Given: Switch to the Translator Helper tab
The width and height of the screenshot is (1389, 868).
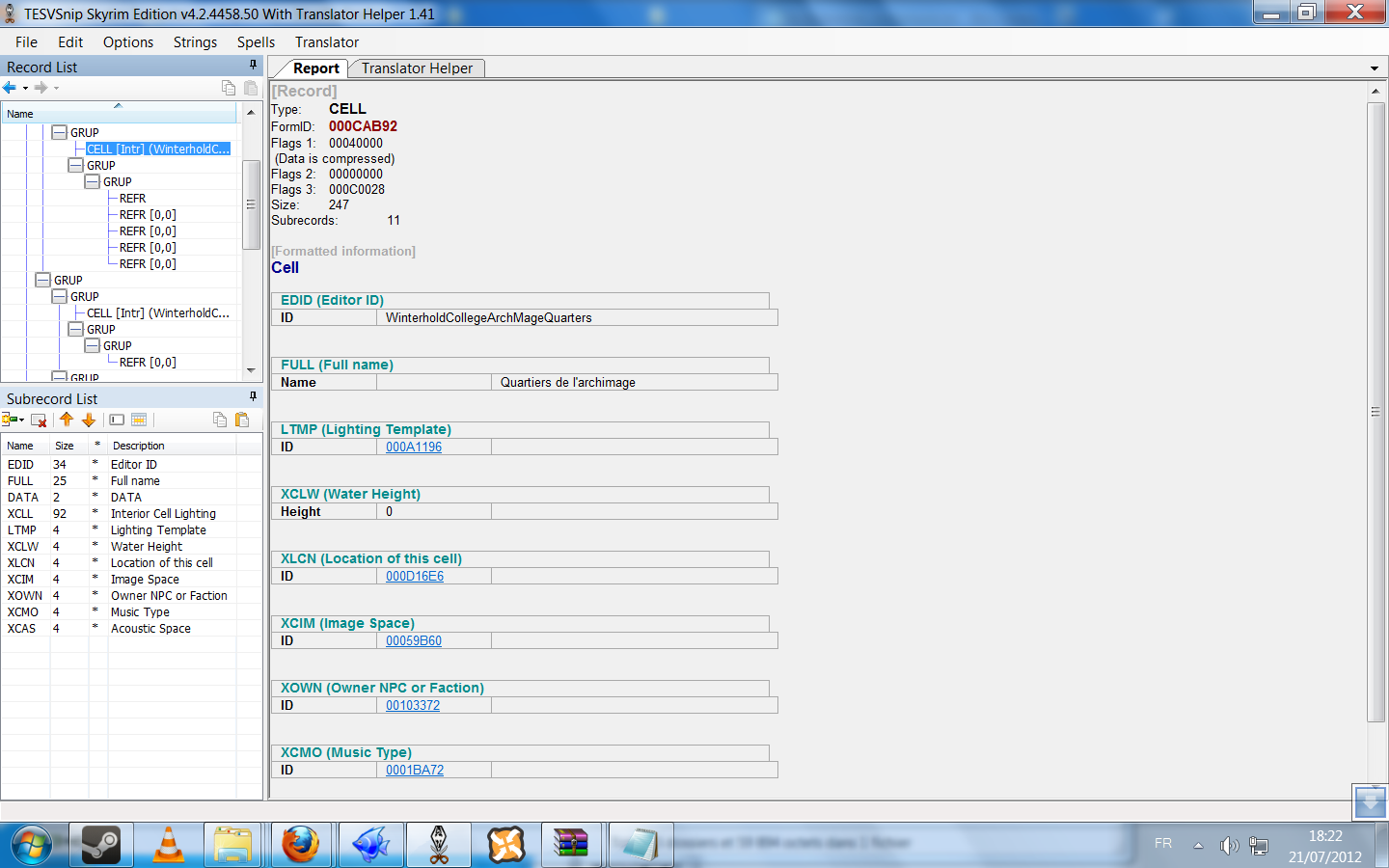Looking at the screenshot, I should [x=417, y=68].
